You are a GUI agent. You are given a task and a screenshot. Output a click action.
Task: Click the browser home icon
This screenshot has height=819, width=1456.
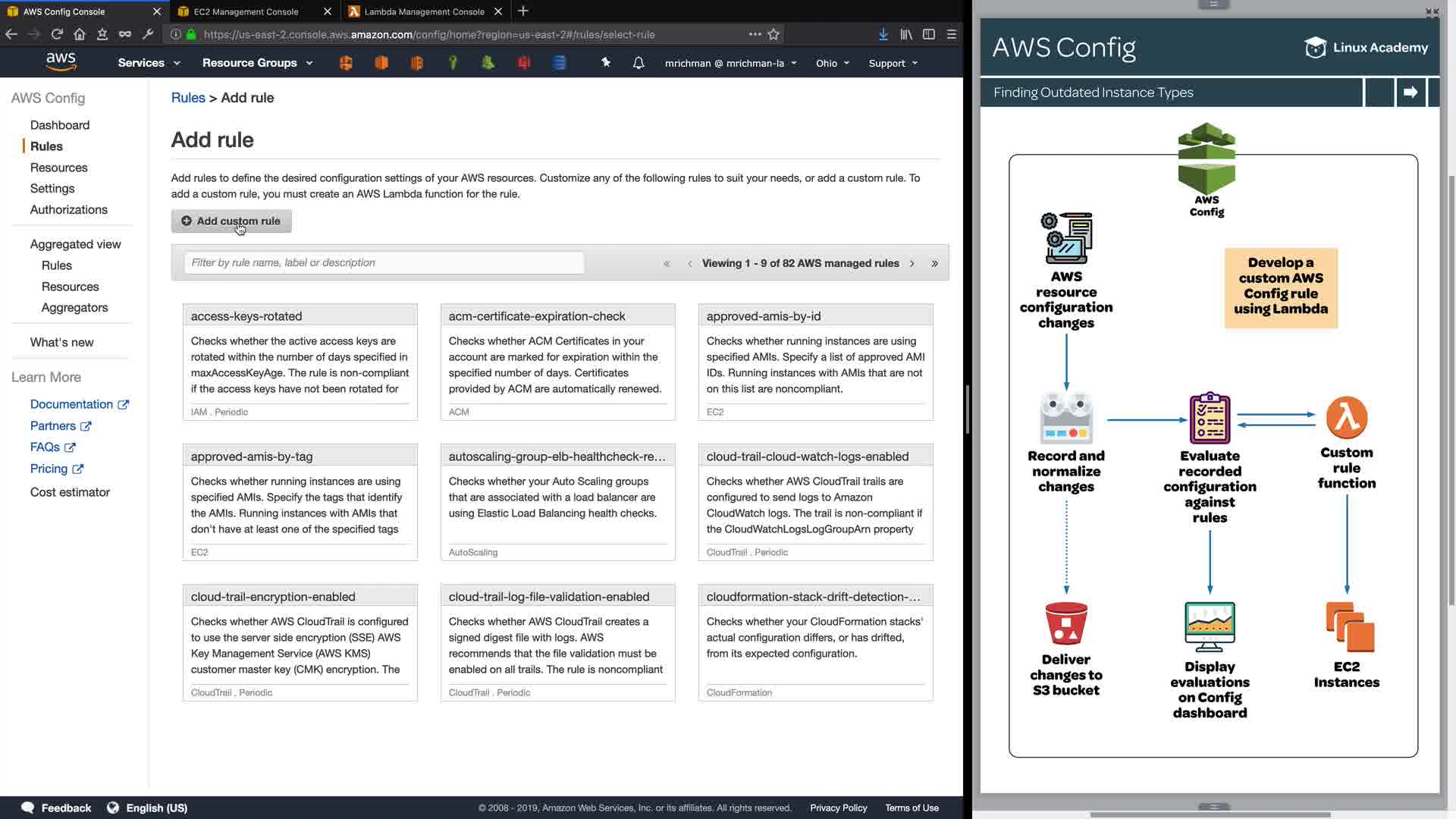click(x=80, y=34)
